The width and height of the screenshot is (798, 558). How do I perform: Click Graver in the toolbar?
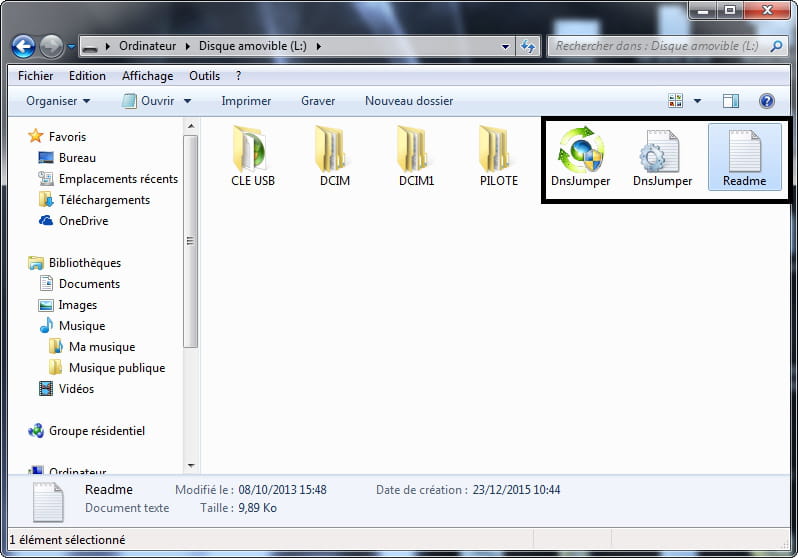(318, 101)
